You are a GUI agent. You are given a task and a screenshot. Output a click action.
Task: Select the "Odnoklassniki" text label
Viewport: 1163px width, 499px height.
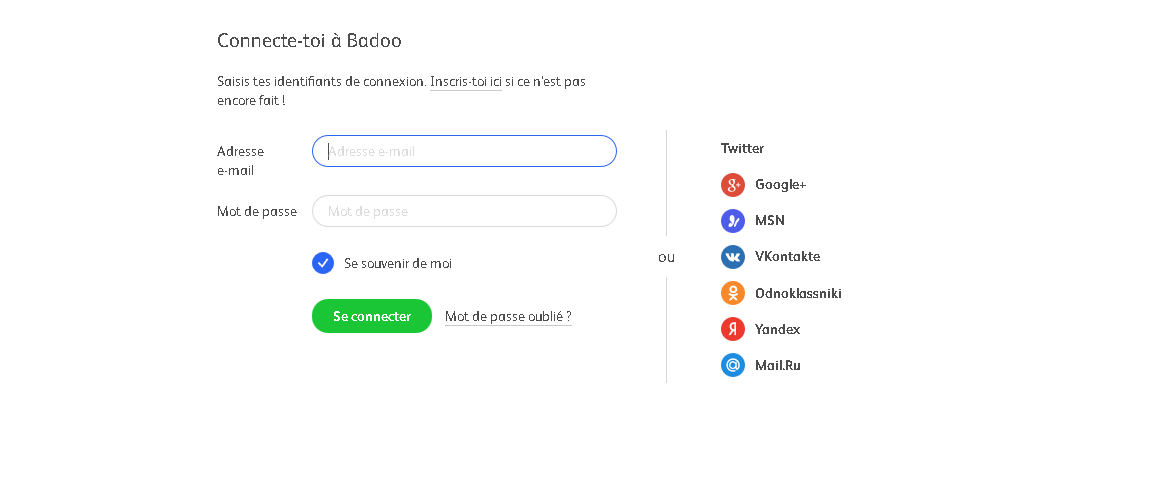click(798, 293)
